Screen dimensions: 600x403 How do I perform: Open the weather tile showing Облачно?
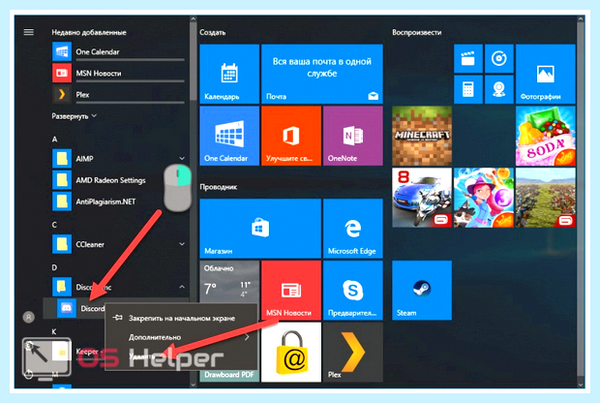(229, 282)
